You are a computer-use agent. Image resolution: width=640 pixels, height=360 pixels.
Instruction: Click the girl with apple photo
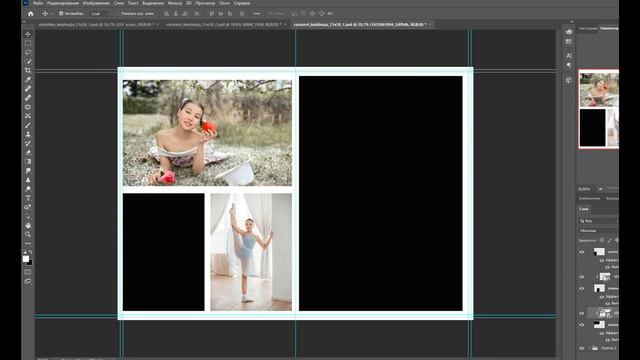coord(207,133)
